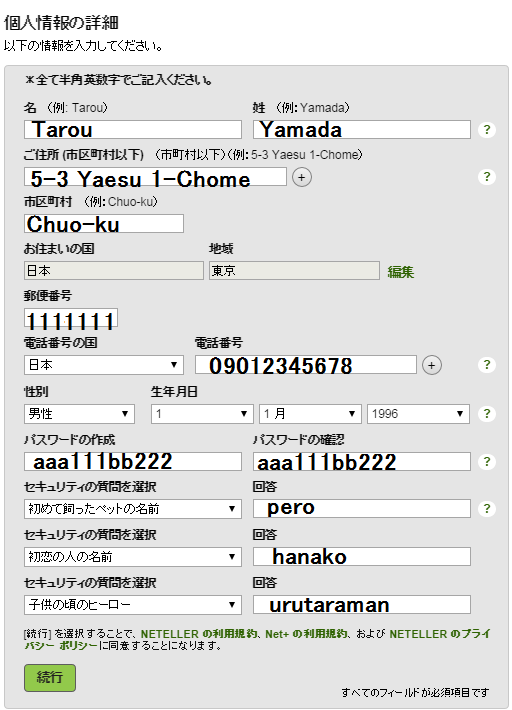Image resolution: width=512 pixels, height=710 pixels.
Task: Open the security question dropdown showing 子供の頃のヒーロー
Action: coord(133,604)
